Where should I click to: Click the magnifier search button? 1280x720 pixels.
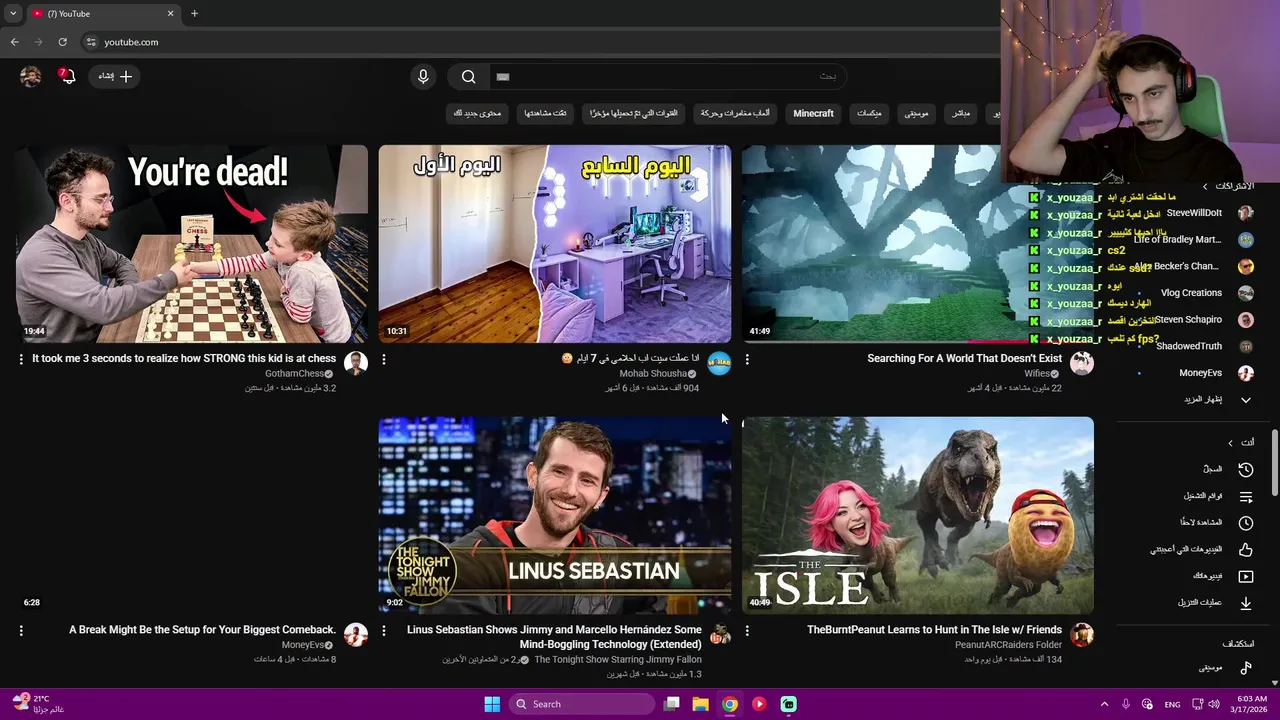[469, 76]
